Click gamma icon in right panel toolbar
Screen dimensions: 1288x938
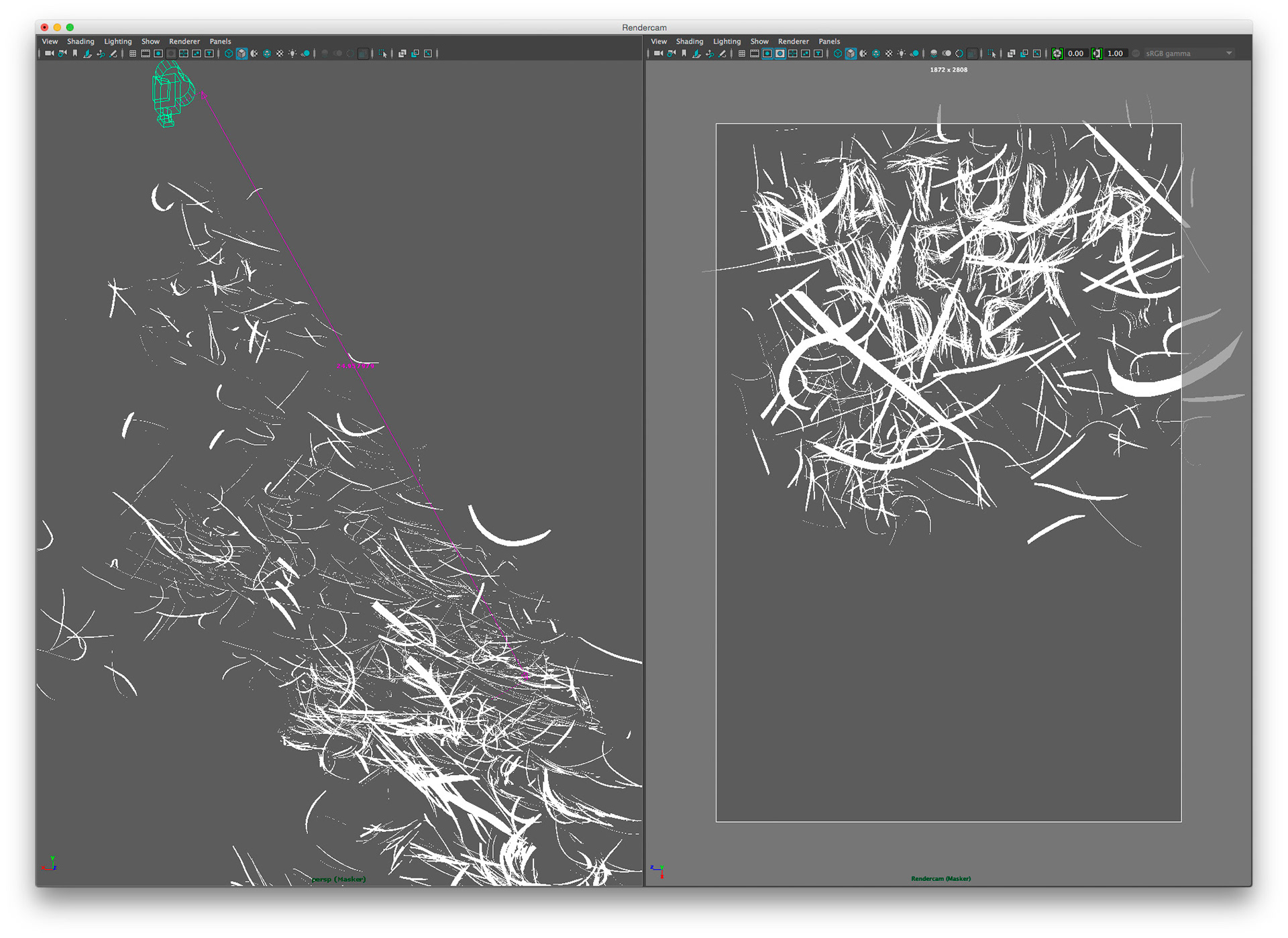[x=1096, y=54]
